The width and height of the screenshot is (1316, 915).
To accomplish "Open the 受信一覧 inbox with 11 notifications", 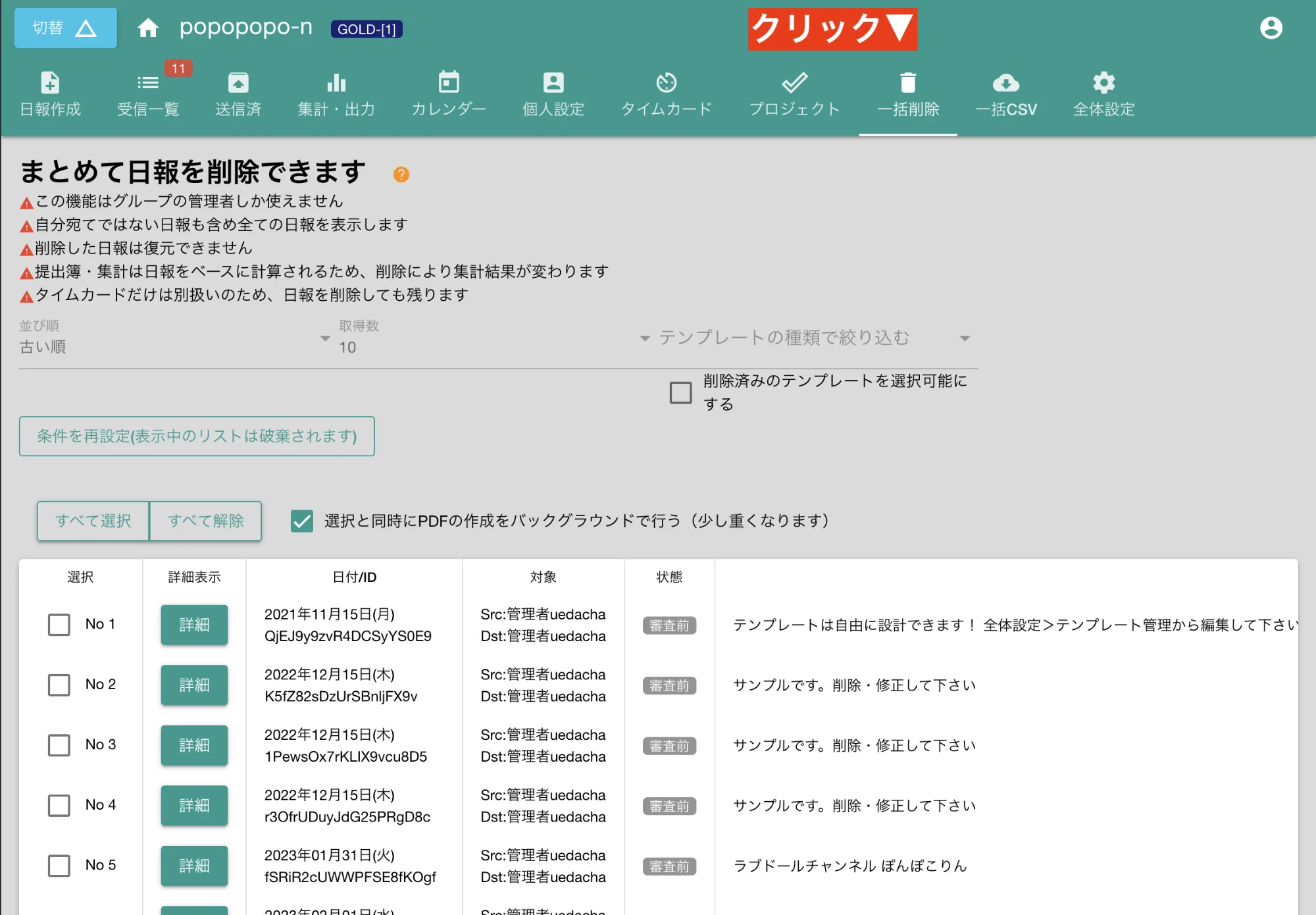I will (x=148, y=92).
